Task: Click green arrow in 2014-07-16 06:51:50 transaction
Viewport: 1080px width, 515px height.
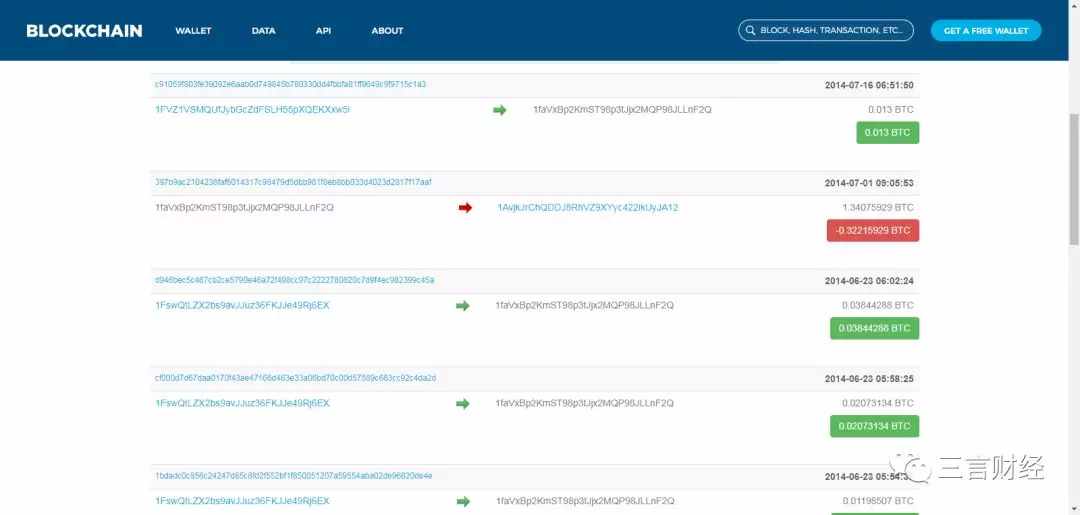Action: click(499, 110)
